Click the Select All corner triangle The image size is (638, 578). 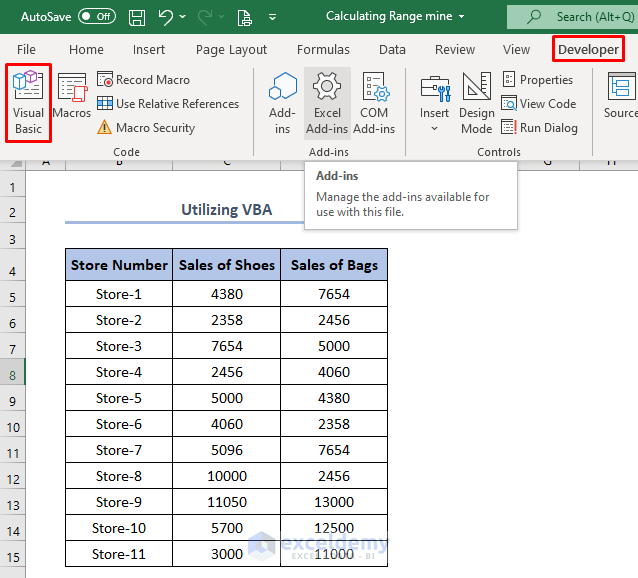[15, 164]
